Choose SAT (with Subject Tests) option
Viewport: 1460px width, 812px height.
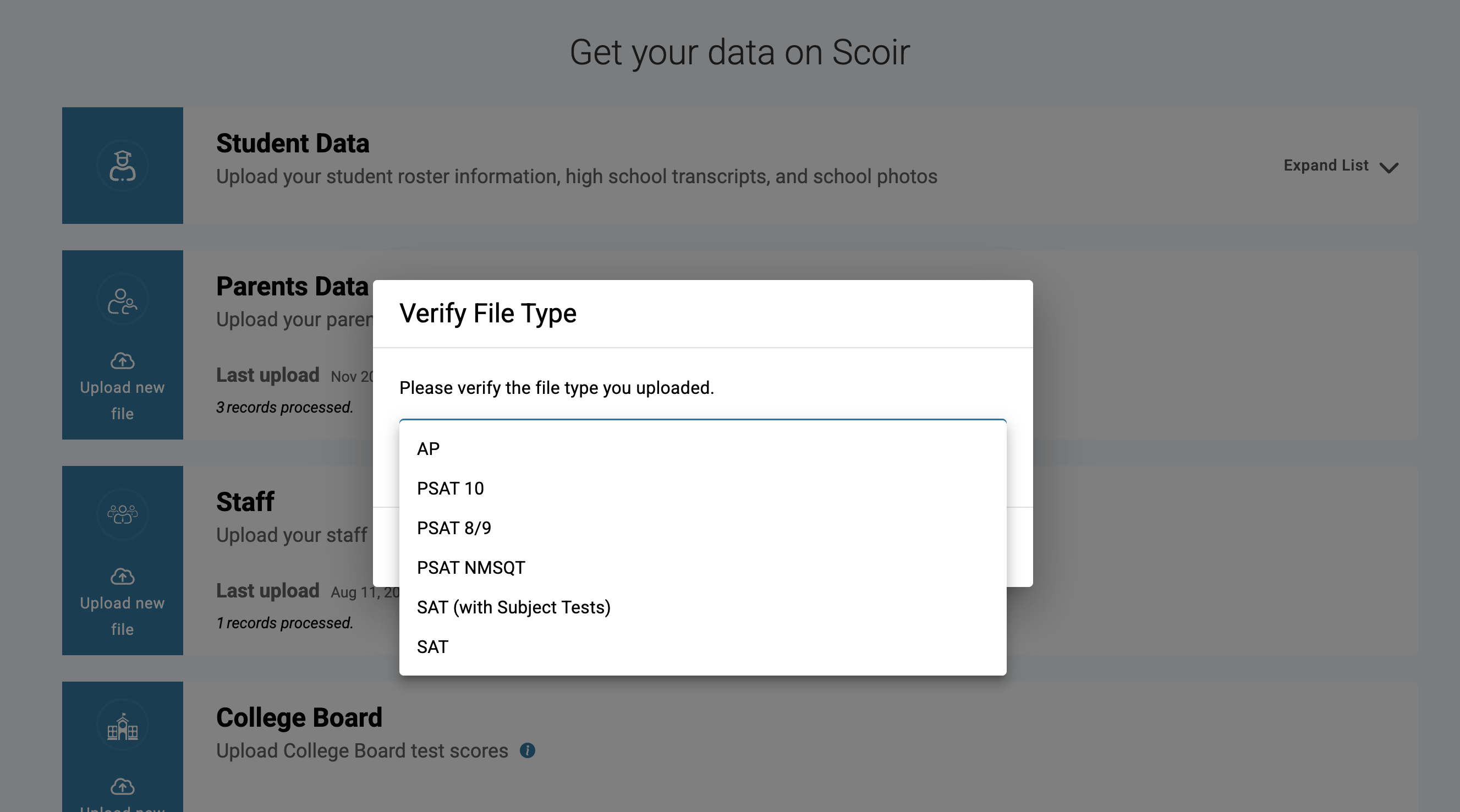point(513,607)
